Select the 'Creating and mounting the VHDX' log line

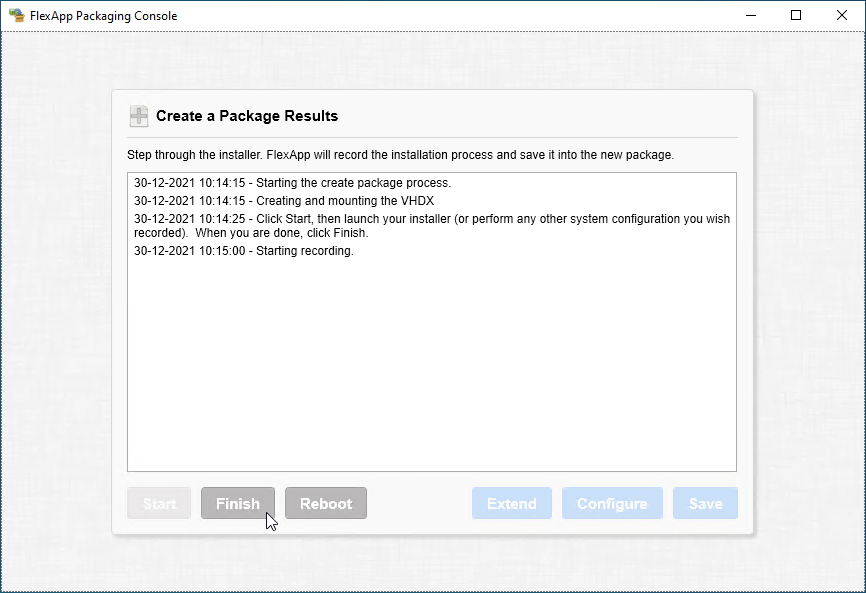coord(284,201)
